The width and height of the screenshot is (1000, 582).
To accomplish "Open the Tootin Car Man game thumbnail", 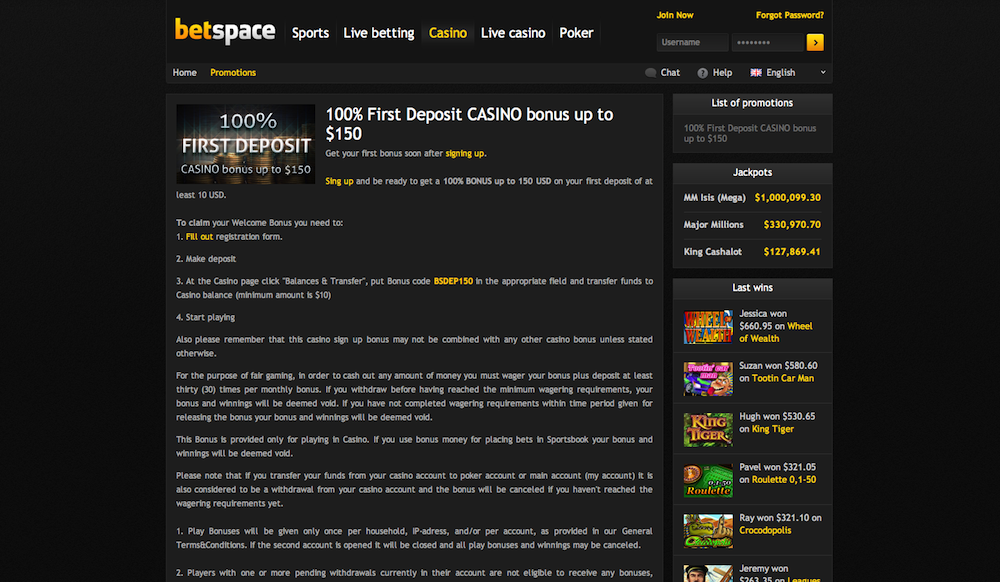I will point(707,378).
